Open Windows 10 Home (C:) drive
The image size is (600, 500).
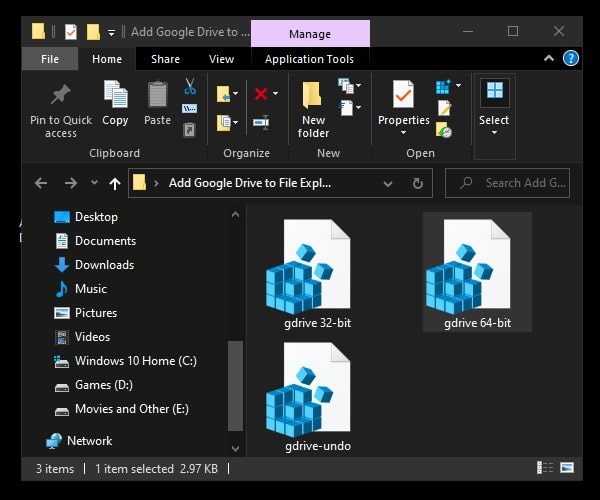tap(125, 361)
